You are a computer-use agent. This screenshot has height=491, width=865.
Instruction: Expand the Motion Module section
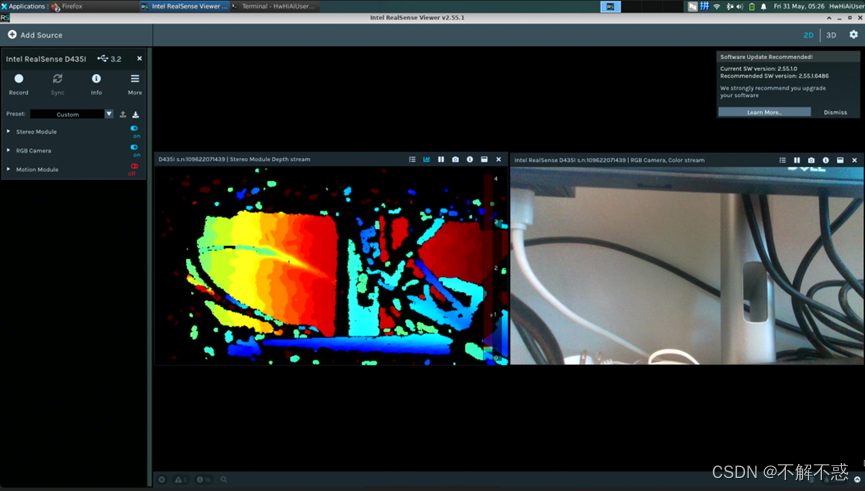[8, 169]
